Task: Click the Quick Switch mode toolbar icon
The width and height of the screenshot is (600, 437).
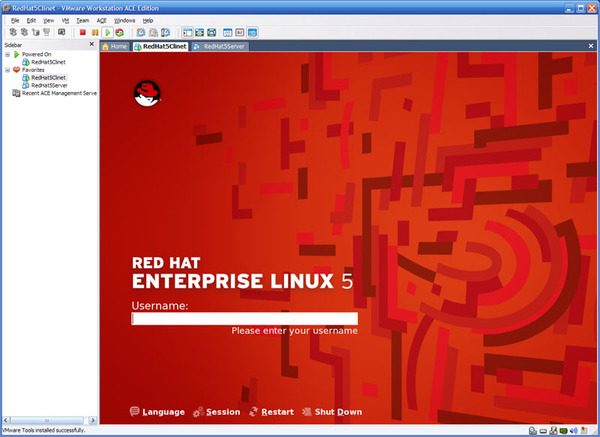Action: [x=199, y=33]
